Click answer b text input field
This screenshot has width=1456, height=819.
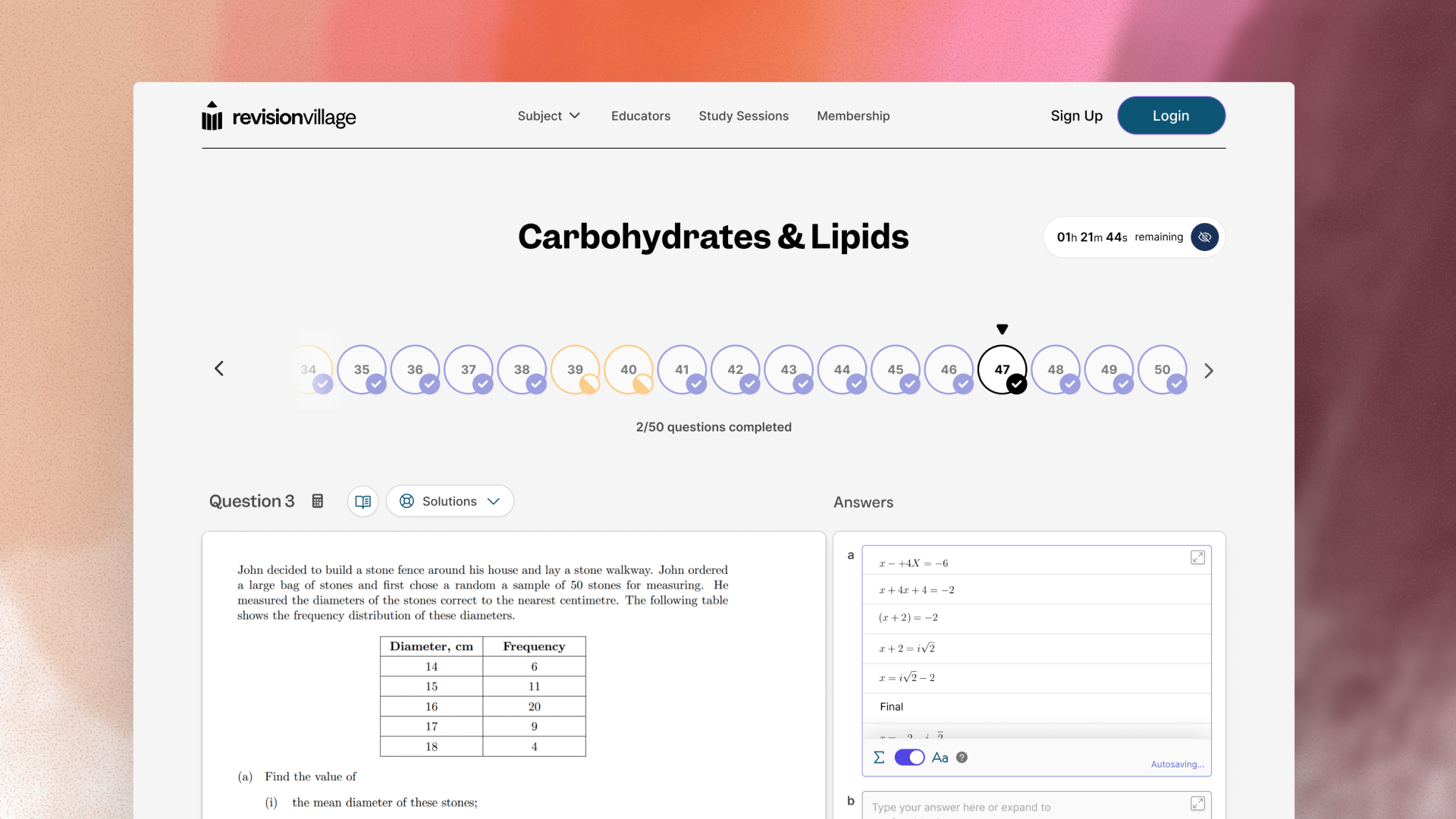pos(1024,807)
